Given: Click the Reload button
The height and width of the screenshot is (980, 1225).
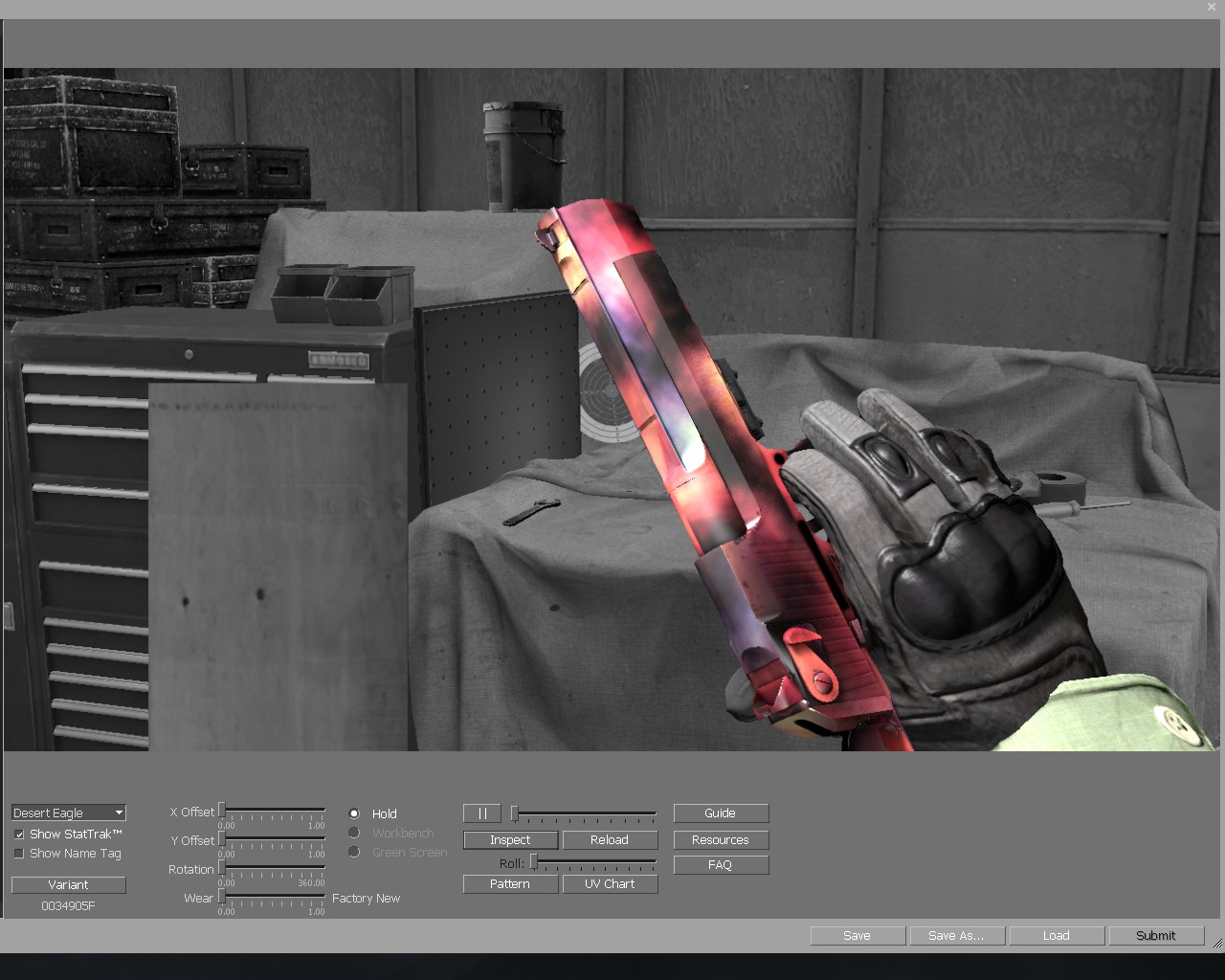Looking at the screenshot, I should 610,840.
